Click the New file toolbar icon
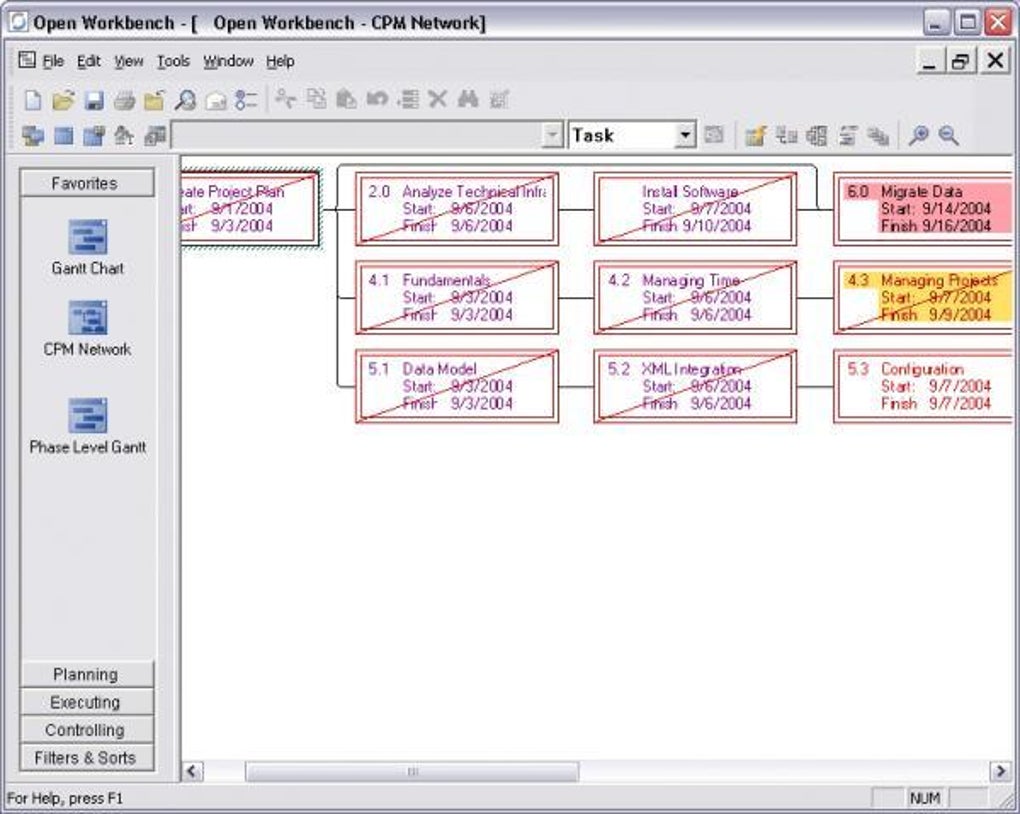Image resolution: width=1020 pixels, height=814 pixels. (33, 100)
